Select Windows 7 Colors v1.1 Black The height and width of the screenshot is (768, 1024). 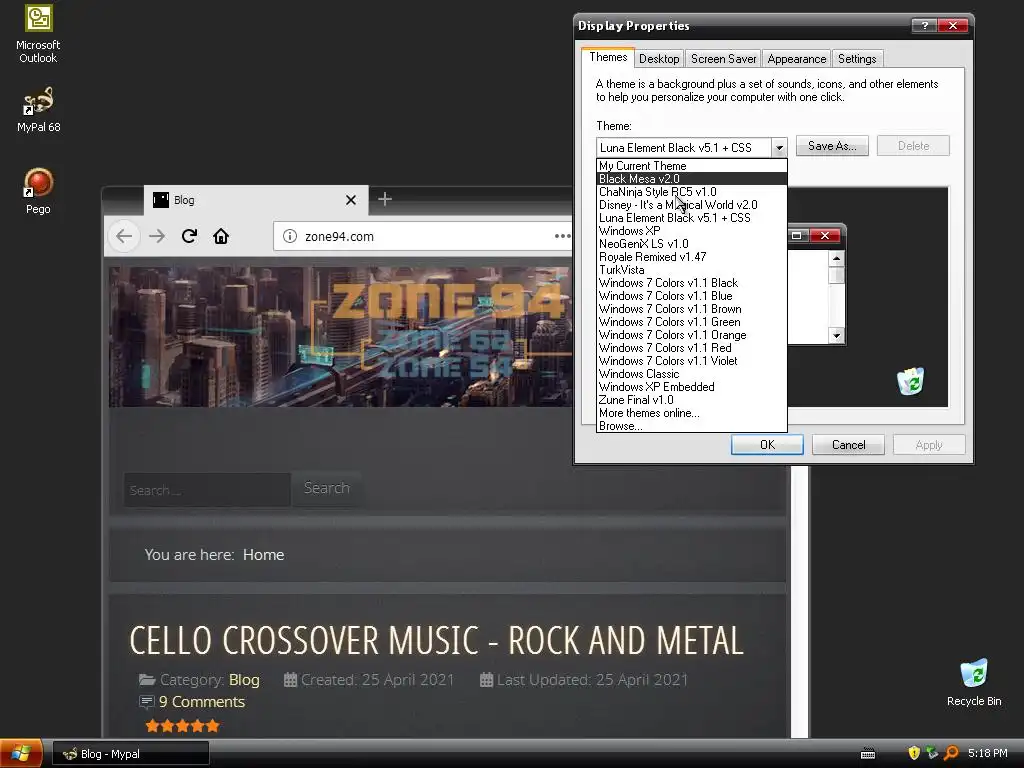[x=692, y=283]
